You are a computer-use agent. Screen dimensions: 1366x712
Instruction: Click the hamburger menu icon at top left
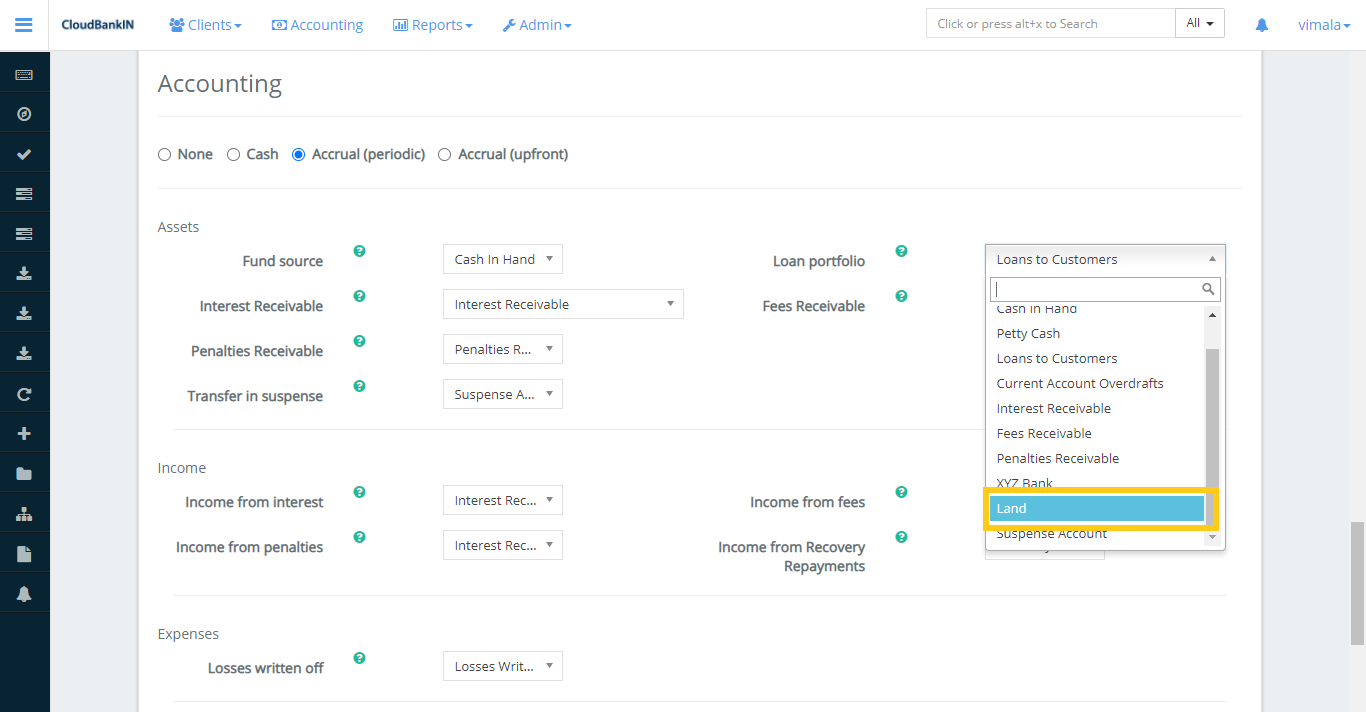(x=24, y=24)
